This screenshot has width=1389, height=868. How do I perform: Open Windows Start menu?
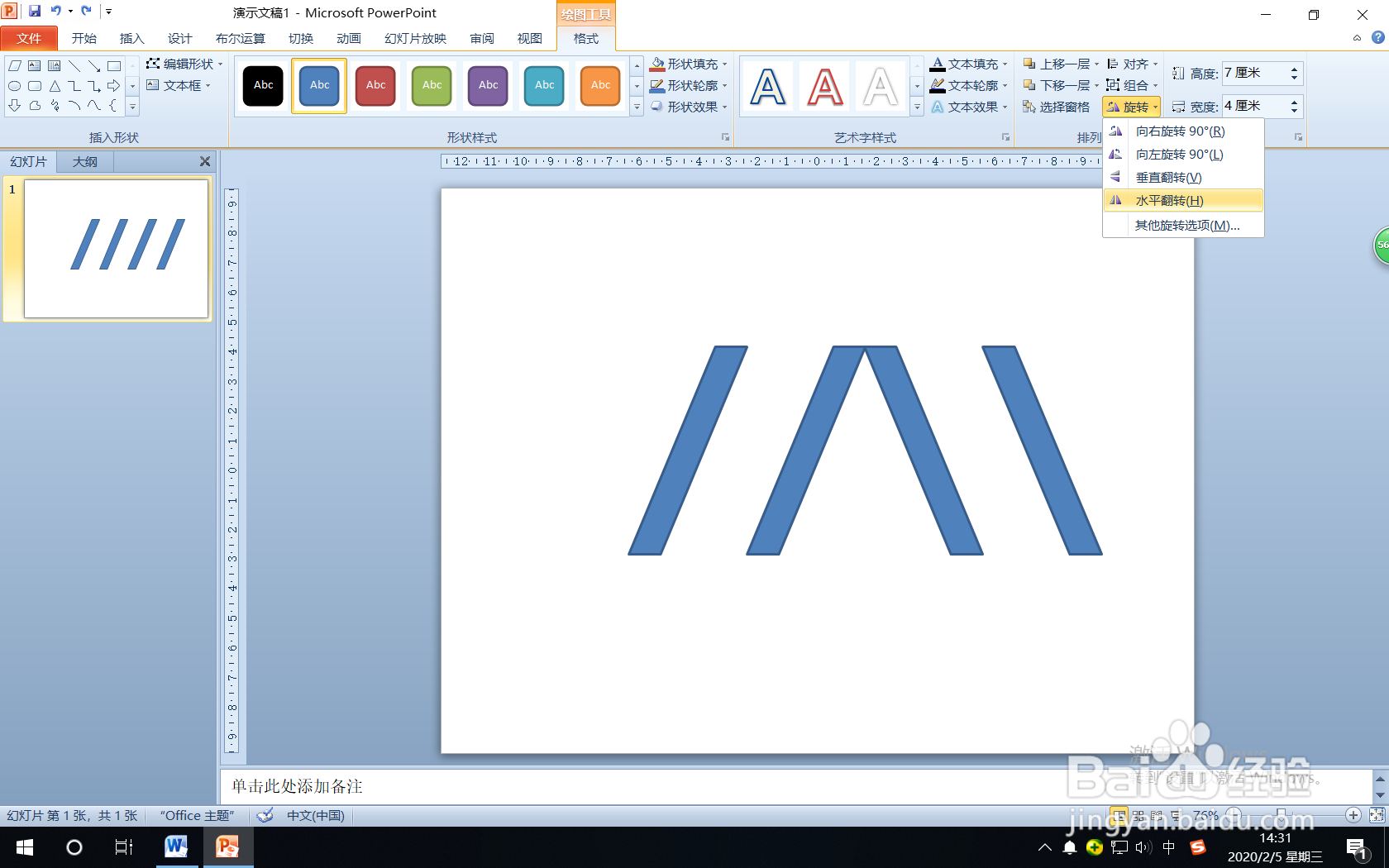coord(25,847)
